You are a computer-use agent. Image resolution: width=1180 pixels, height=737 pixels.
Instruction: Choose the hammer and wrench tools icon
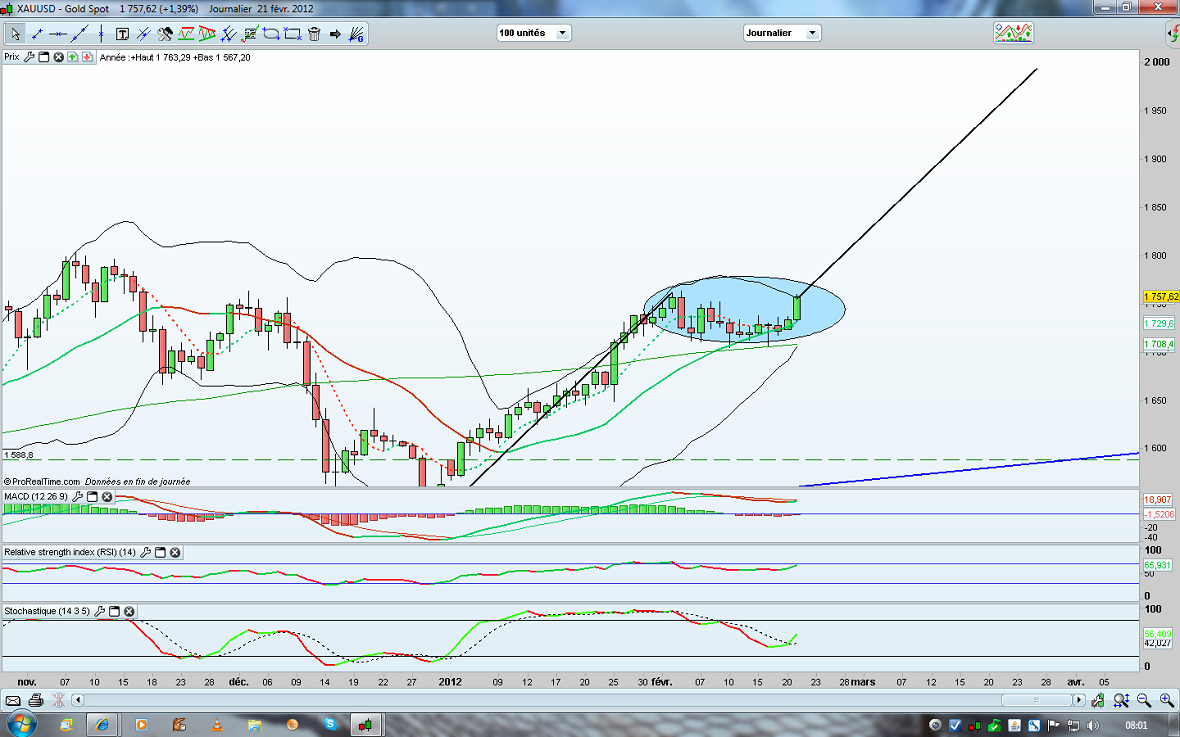pyautogui.click(x=166, y=34)
